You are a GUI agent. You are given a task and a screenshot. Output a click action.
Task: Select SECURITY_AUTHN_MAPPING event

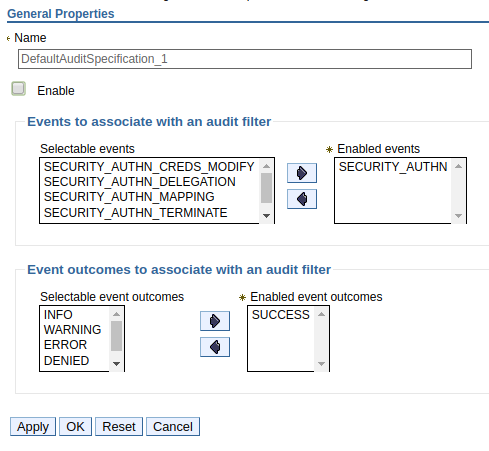pyautogui.click(x=149, y=197)
